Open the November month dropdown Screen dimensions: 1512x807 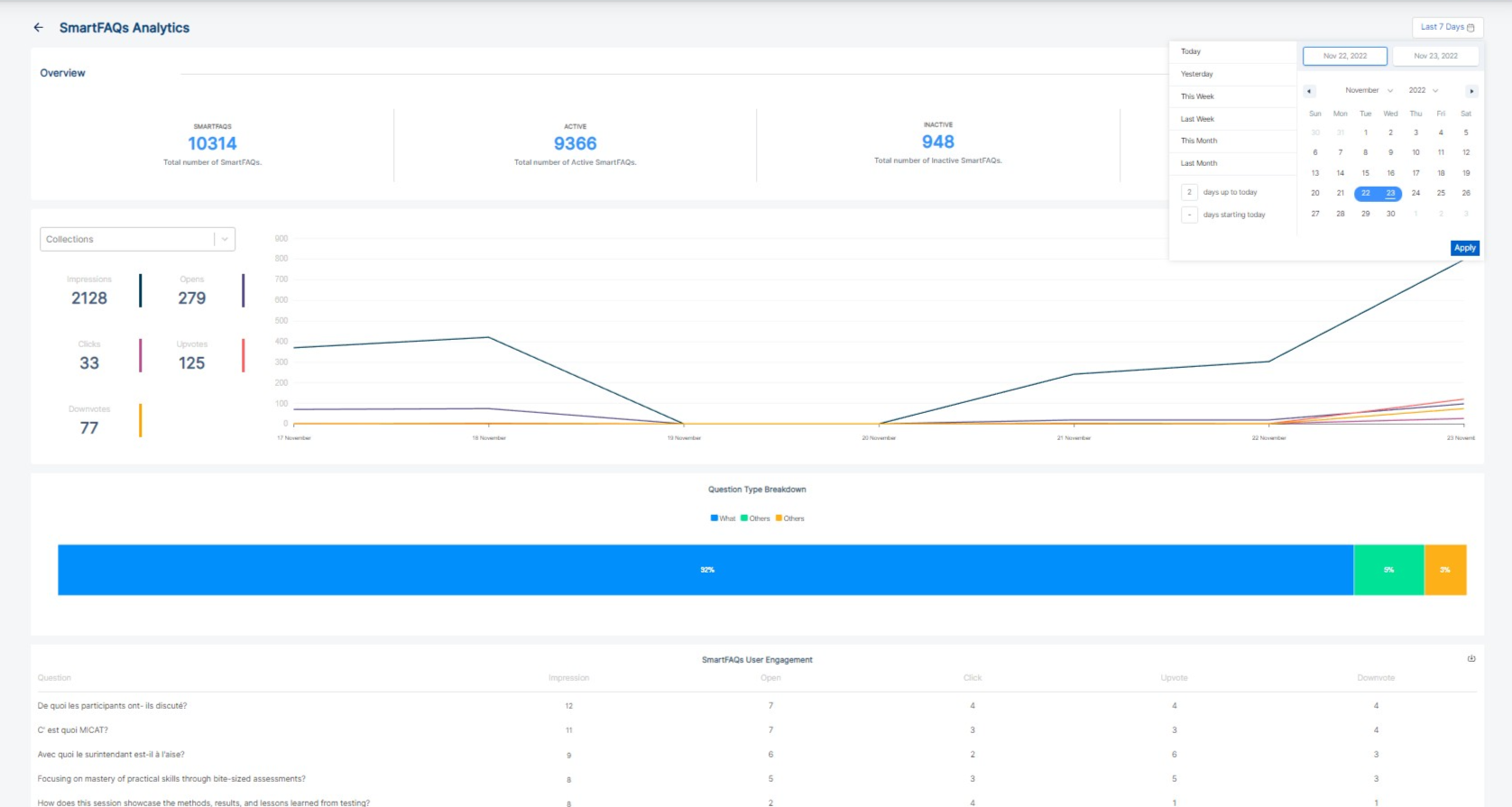tap(1369, 90)
